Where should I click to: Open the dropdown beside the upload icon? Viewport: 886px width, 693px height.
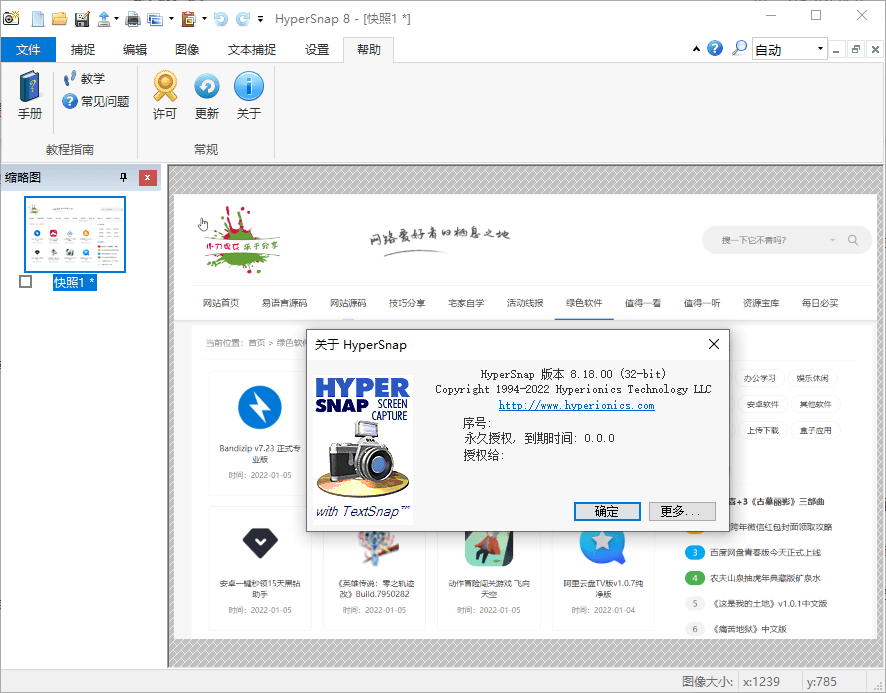click(x=115, y=18)
